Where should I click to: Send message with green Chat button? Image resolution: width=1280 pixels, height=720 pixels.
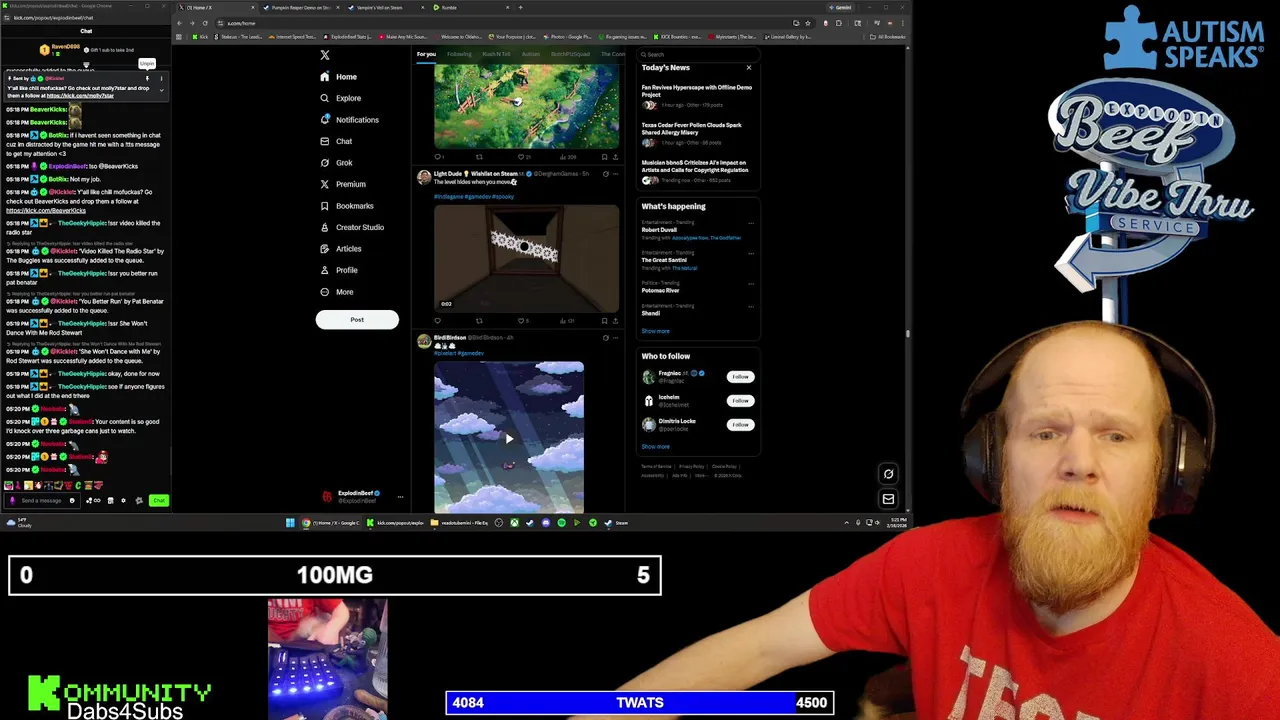[x=158, y=500]
